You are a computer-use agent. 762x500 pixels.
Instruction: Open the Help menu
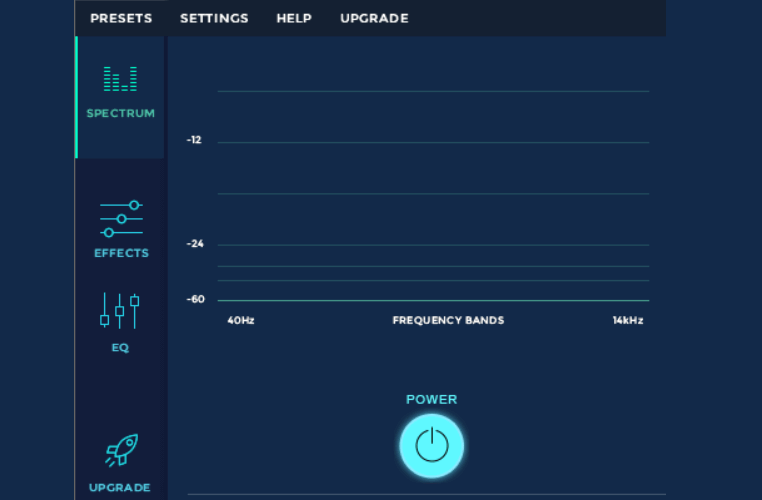point(294,18)
